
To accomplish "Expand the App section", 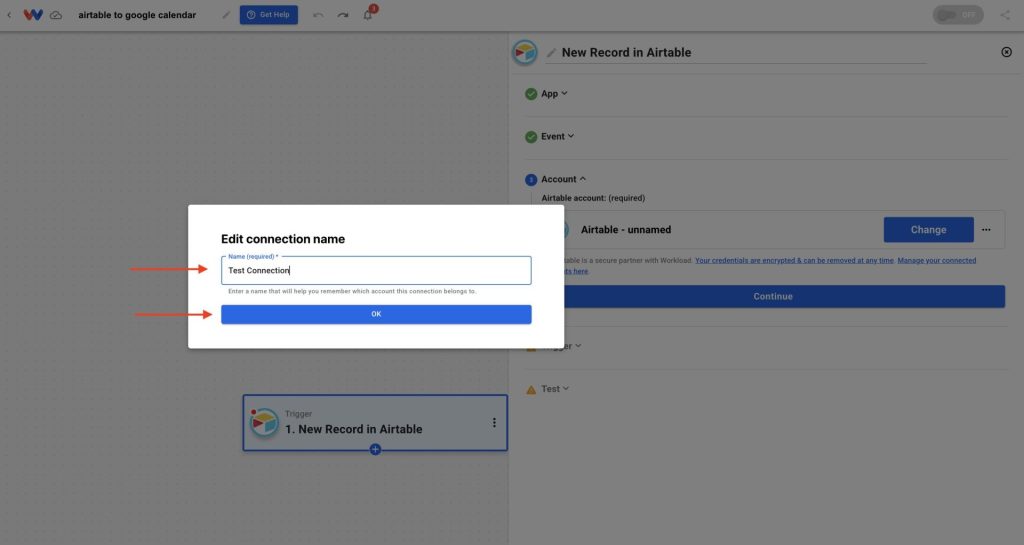I will 554,93.
